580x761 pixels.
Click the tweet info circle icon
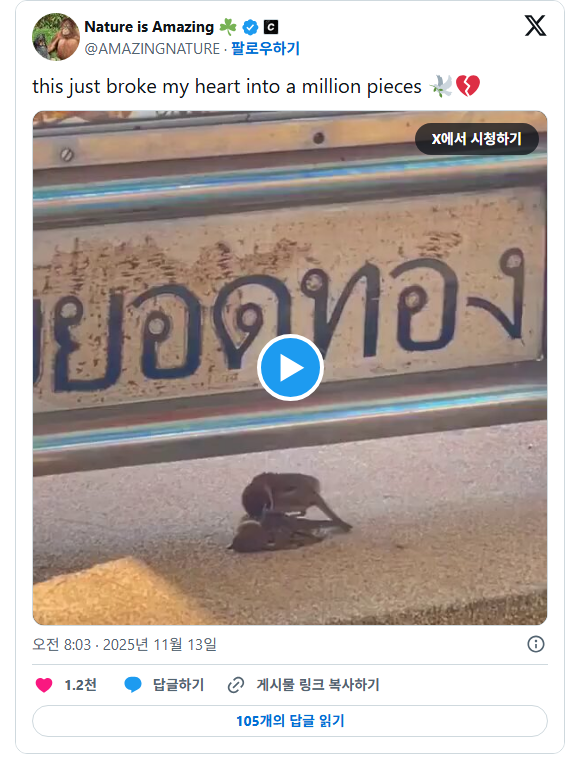pyautogui.click(x=536, y=644)
